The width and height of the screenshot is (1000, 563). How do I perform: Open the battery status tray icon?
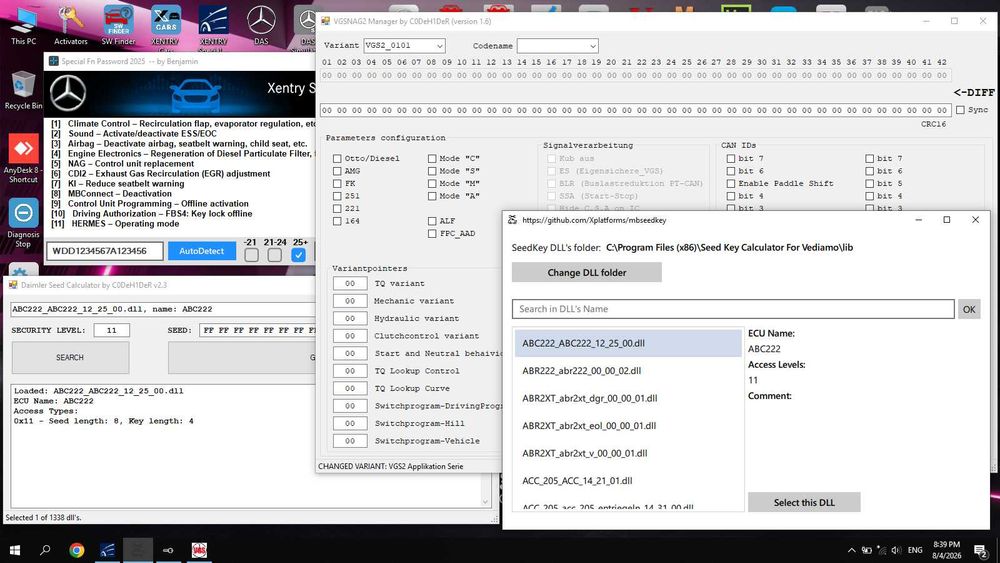click(x=867, y=550)
